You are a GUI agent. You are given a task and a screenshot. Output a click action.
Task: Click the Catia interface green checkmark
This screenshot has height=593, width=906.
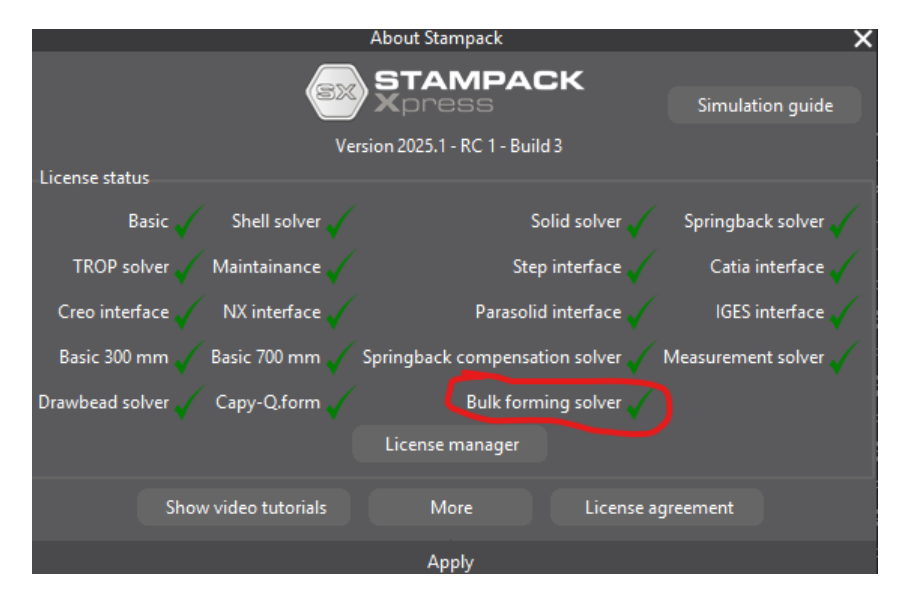[x=843, y=267]
